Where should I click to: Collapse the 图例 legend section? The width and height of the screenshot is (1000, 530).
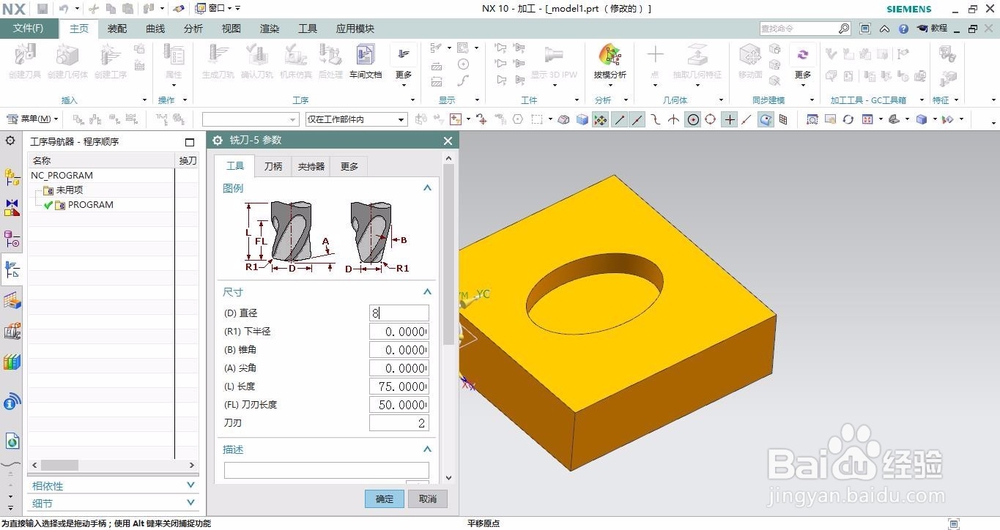coord(427,188)
